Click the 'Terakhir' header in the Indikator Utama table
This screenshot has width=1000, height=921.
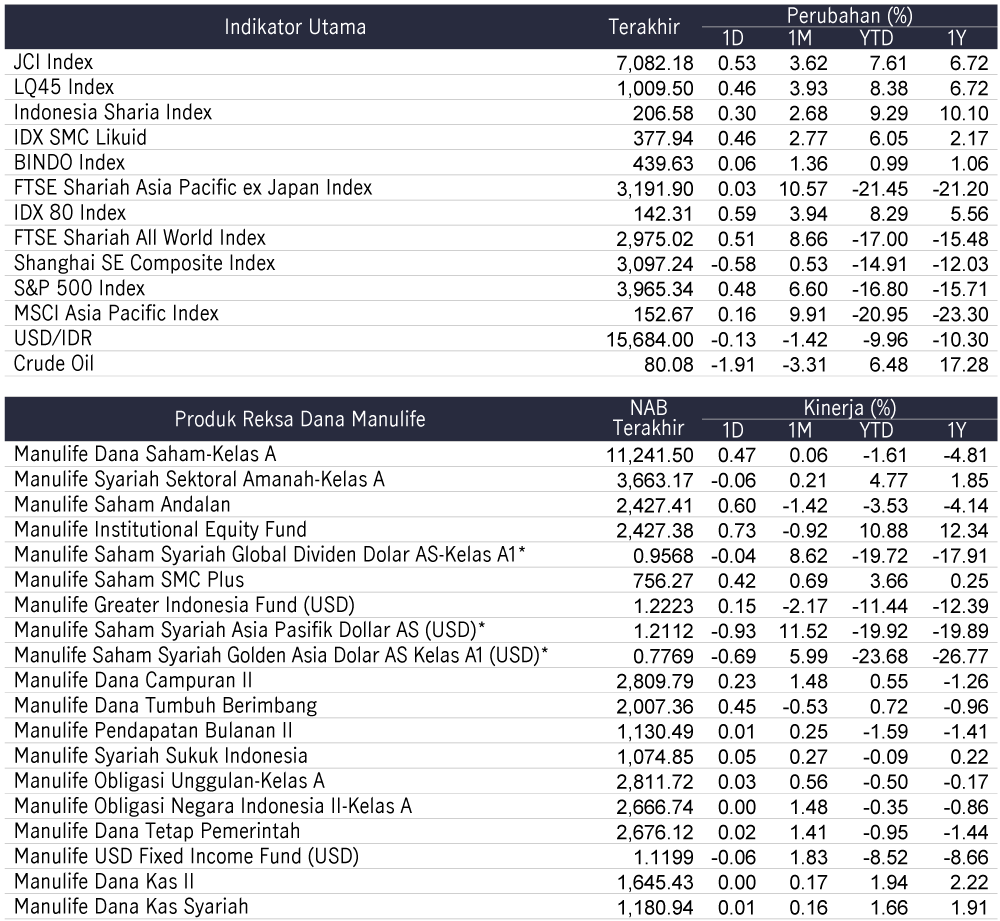click(644, 27)
